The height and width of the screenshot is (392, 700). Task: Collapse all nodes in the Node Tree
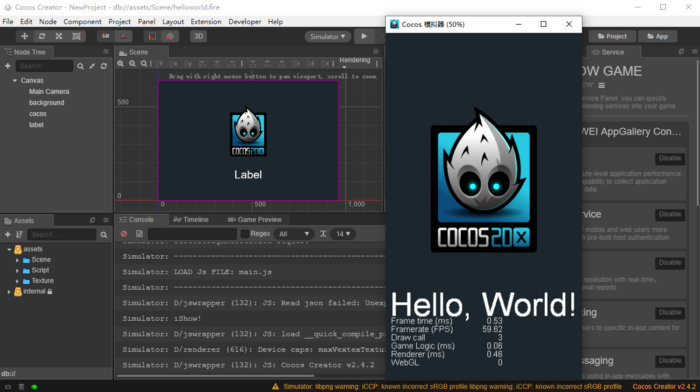click(92, 66)
